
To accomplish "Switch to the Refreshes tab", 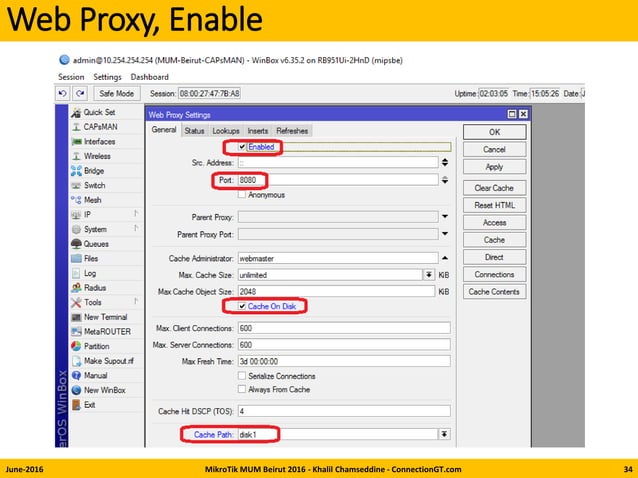I will point(292,131).
